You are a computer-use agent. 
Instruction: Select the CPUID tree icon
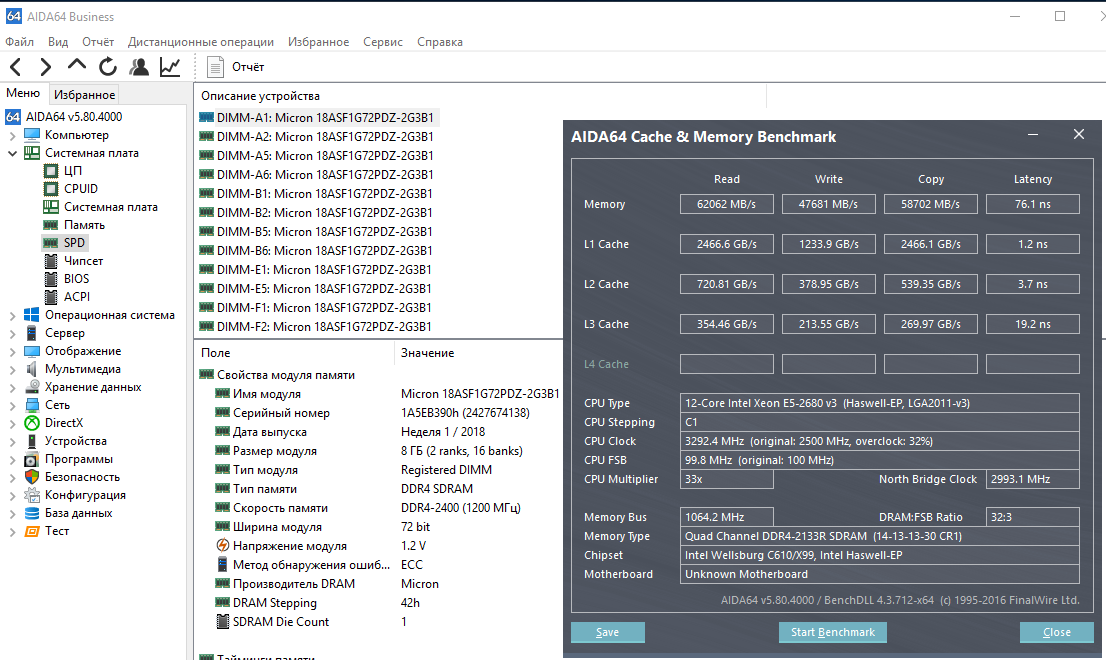coord(51,189)
